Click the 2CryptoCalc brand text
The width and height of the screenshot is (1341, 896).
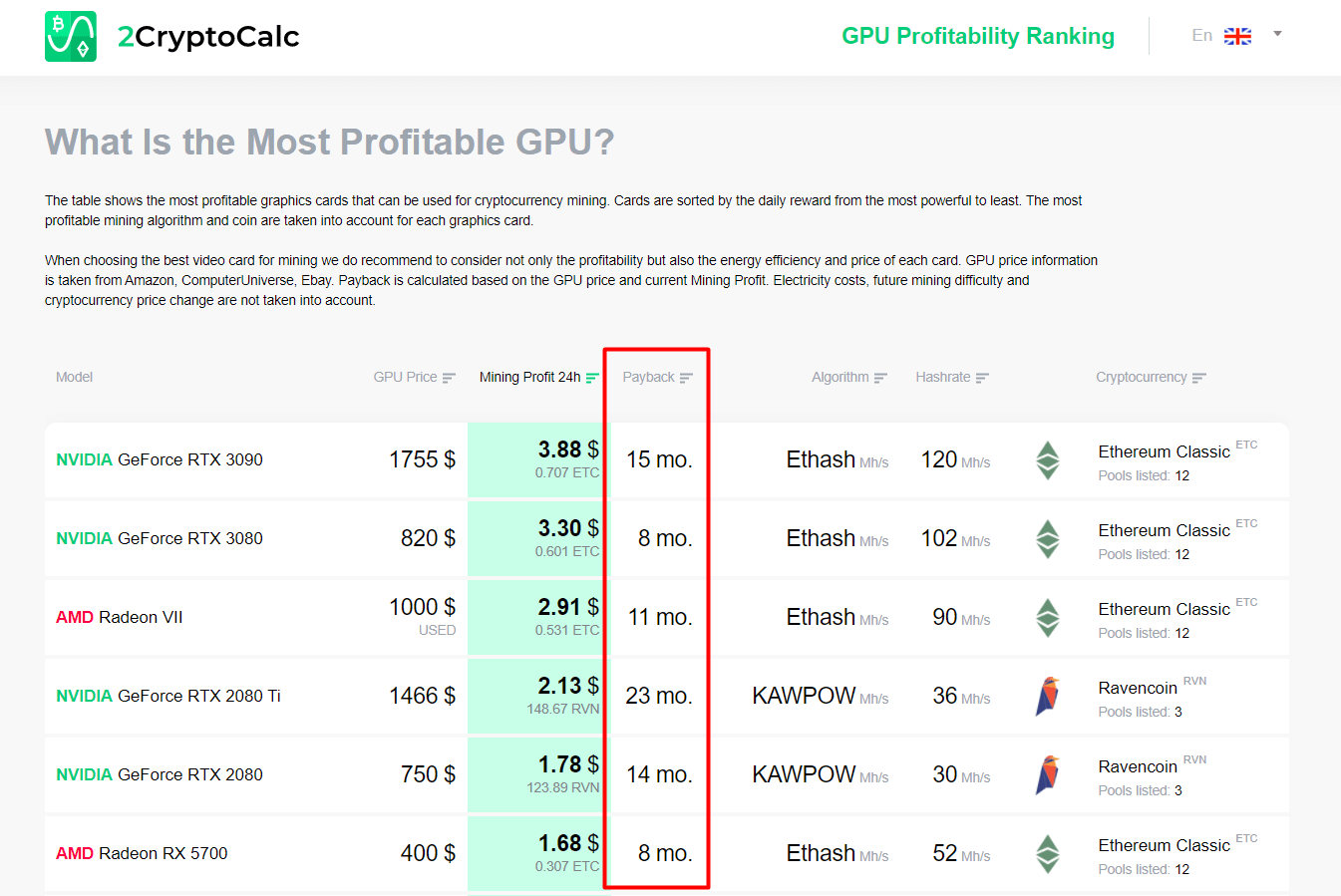208,36
